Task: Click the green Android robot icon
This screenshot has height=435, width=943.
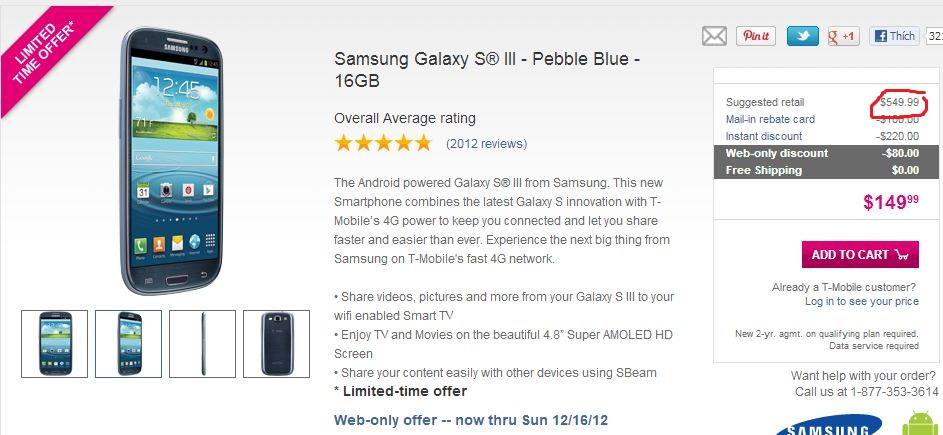Action: (x=920, y=424)
